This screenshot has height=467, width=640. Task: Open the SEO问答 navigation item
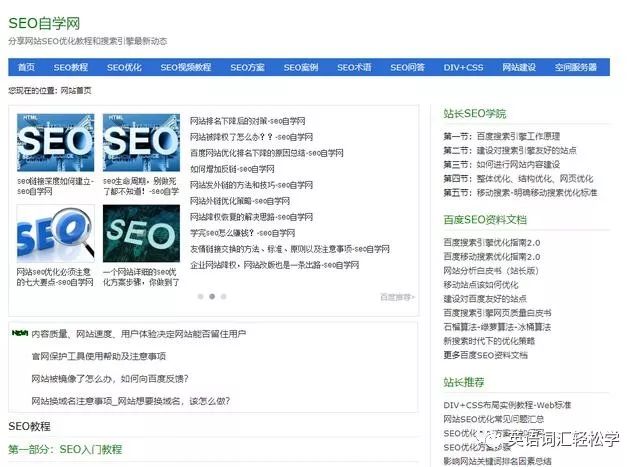(x=407, y=67)
